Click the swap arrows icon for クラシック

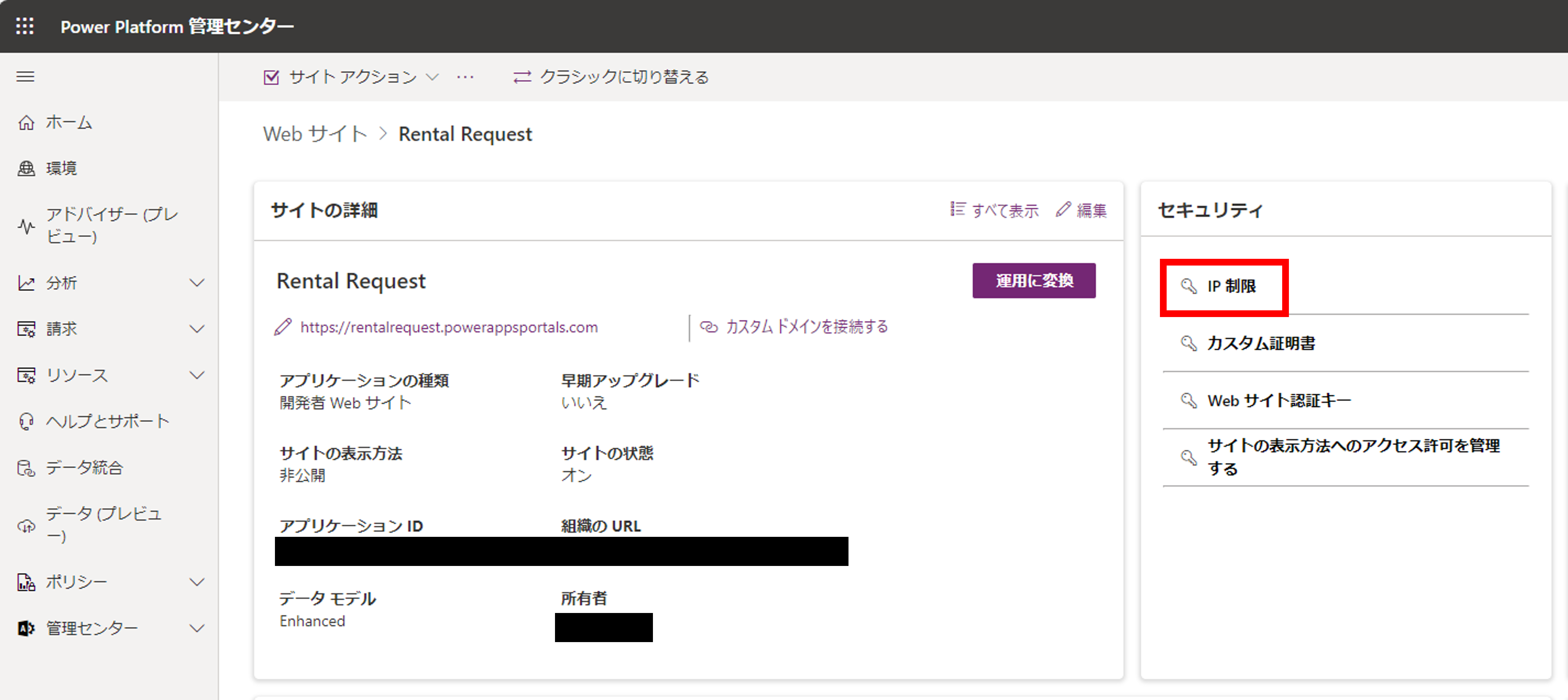click(522, 77)
